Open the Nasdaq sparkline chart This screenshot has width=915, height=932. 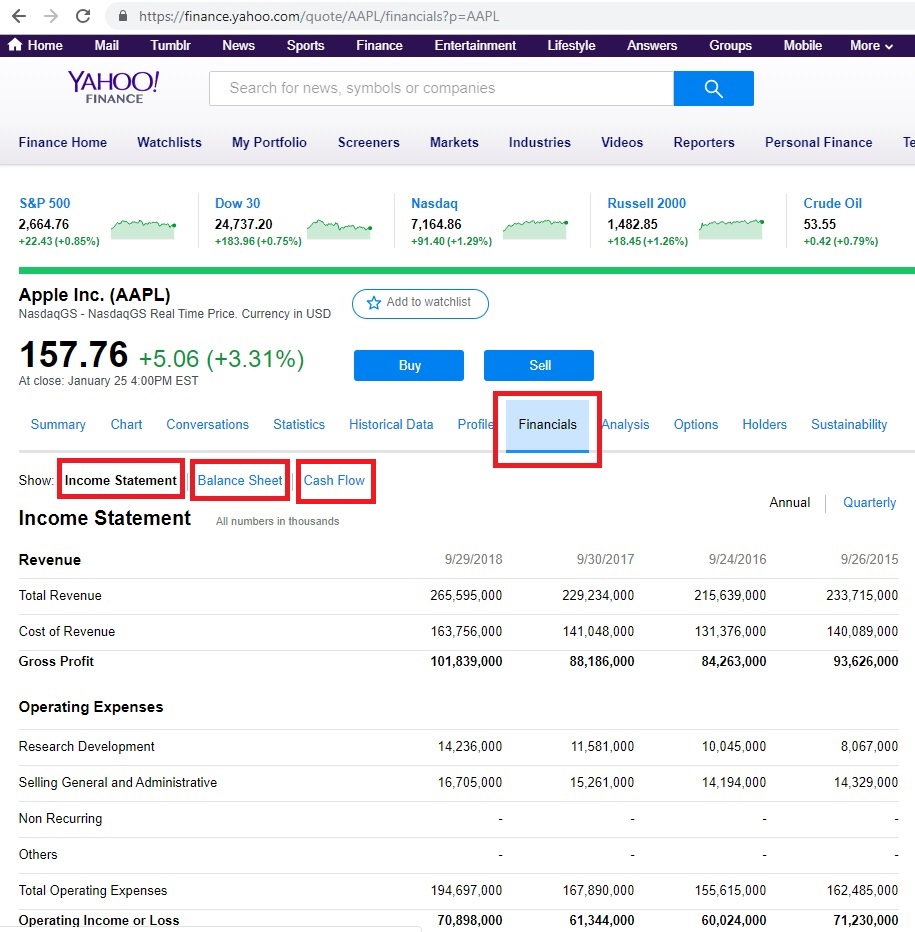(536, 229)
